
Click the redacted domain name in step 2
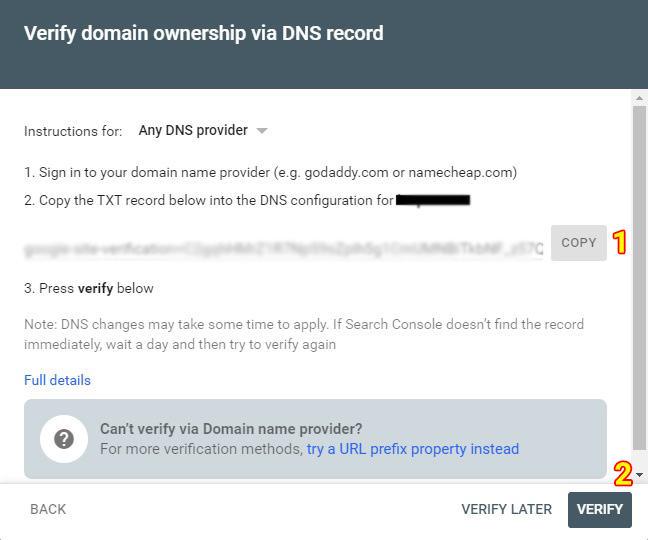pyautogui.click(x=433, y=200)
